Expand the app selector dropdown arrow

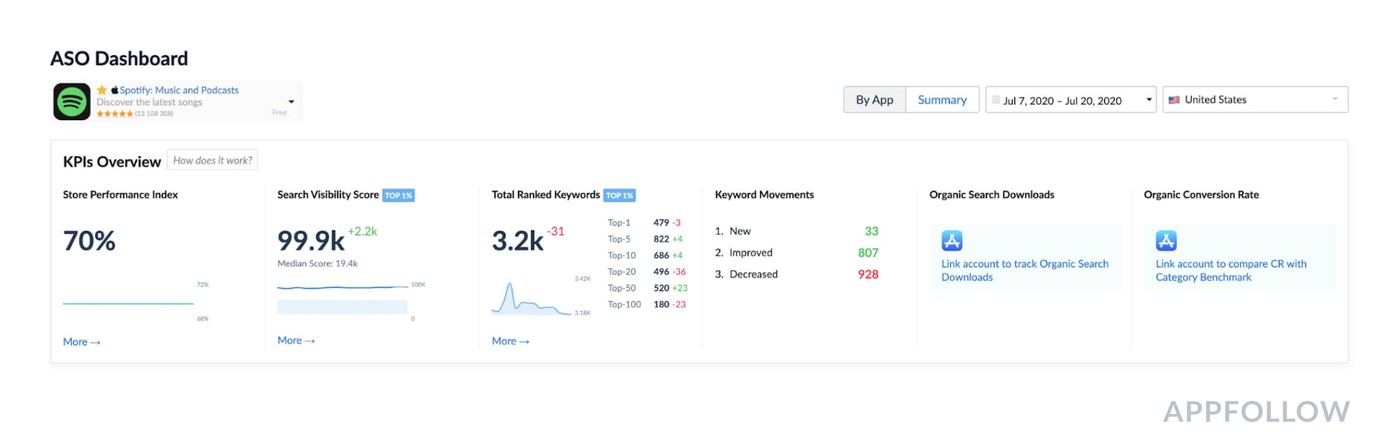click(291, 102)
